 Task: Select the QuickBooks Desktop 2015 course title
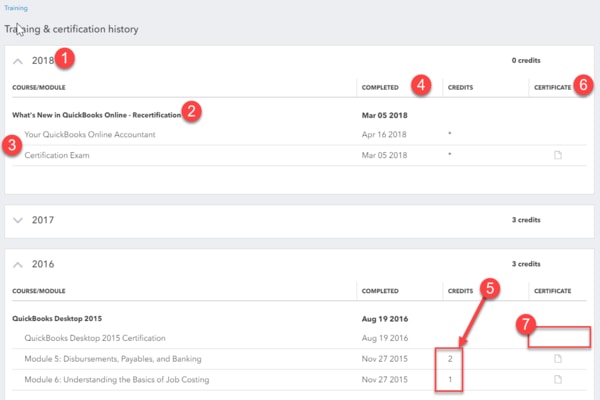coord(57,318)
